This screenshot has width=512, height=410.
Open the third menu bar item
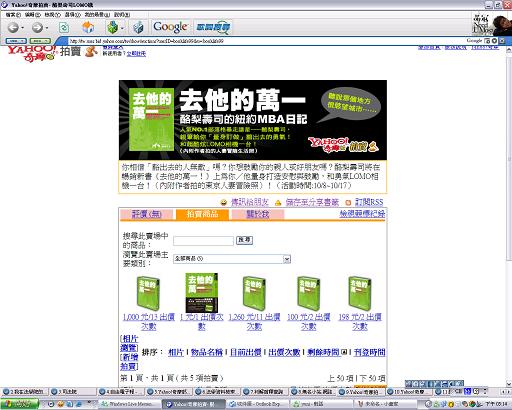(x=53, y=15)
